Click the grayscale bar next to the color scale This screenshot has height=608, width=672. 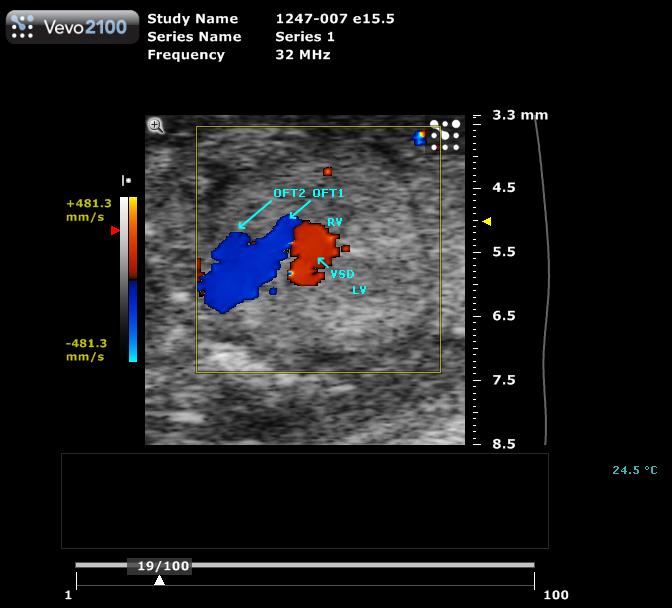124,279
